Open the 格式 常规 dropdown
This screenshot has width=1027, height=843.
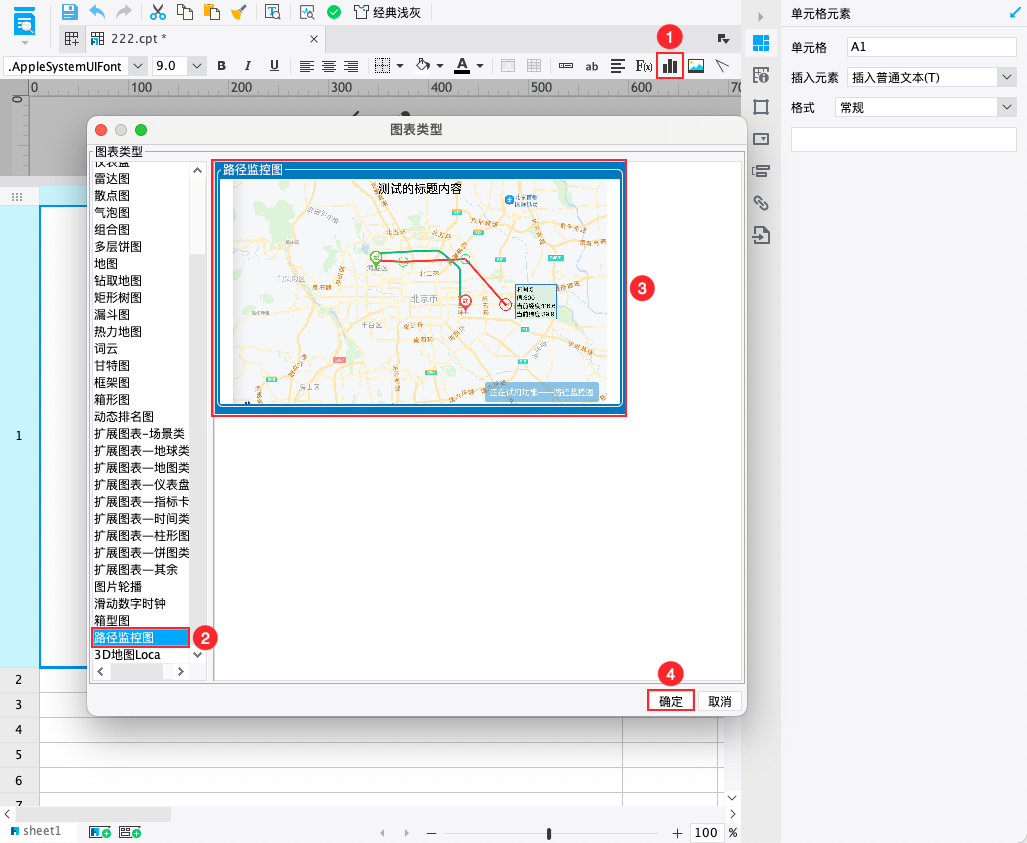[1006, 107]
